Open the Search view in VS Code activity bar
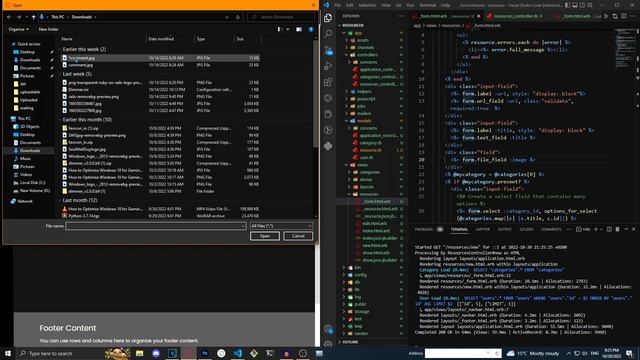Viewport: 640px width, 360px height. pos(328,34)
